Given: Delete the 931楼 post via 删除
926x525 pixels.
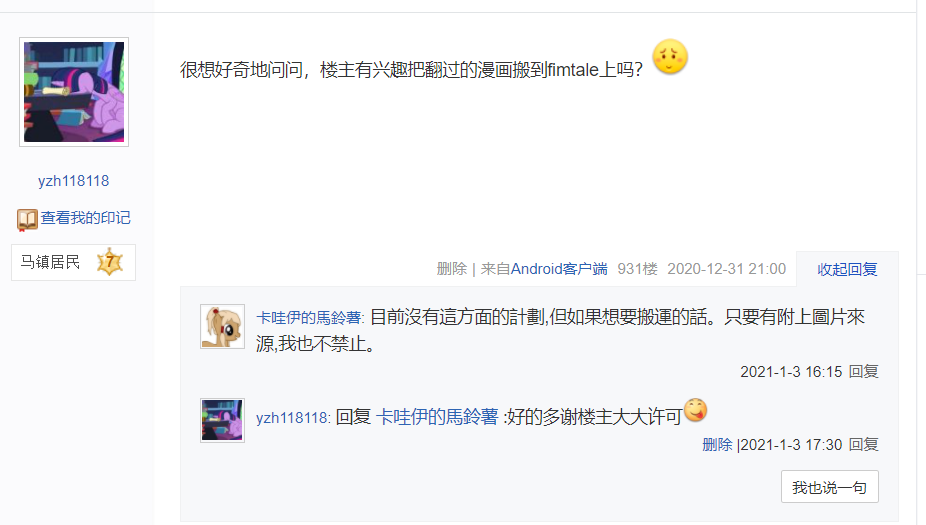Looking at the screenshot, I should [x=452, y=269].
